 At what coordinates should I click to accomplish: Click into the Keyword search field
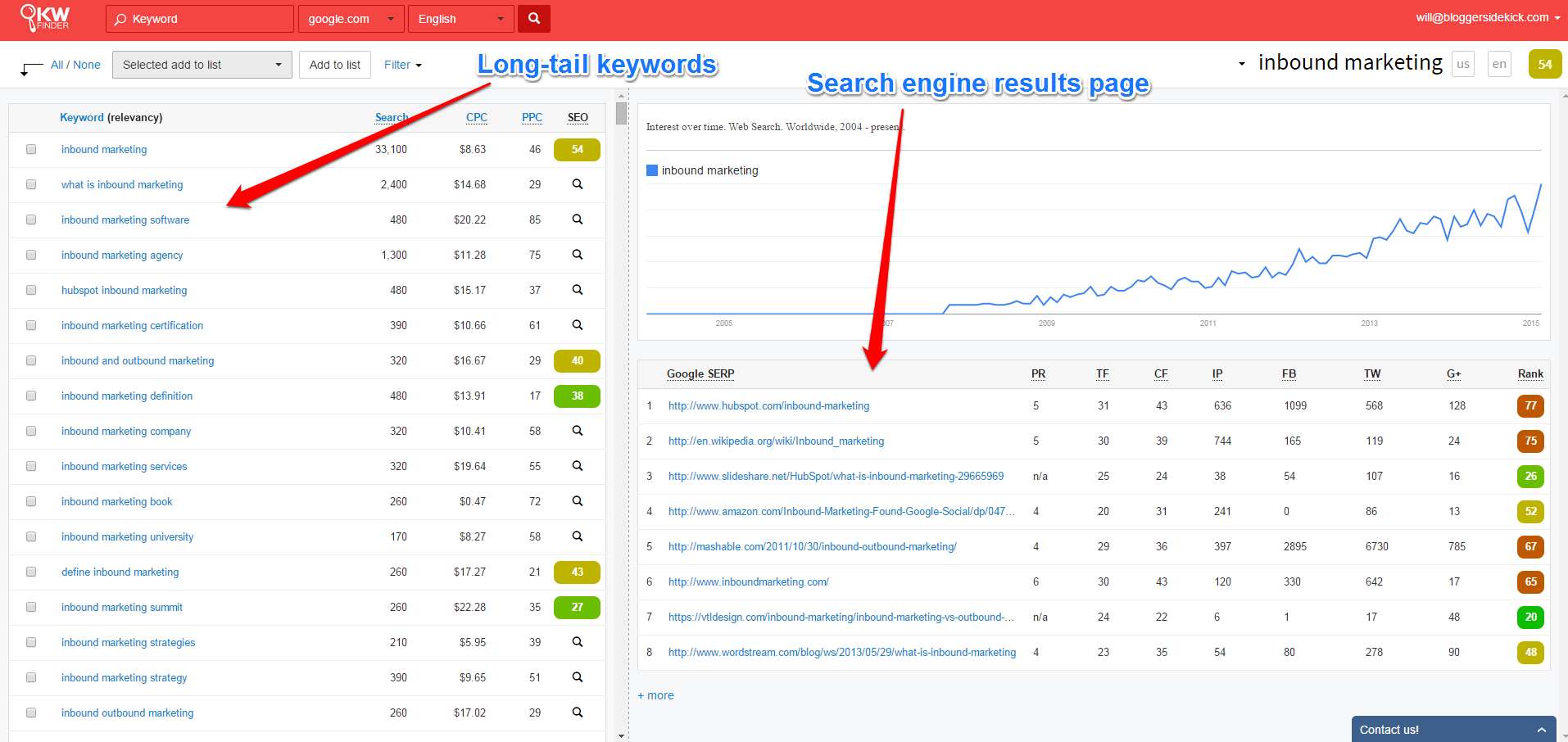pyautogui.click(x=200, y=19)
